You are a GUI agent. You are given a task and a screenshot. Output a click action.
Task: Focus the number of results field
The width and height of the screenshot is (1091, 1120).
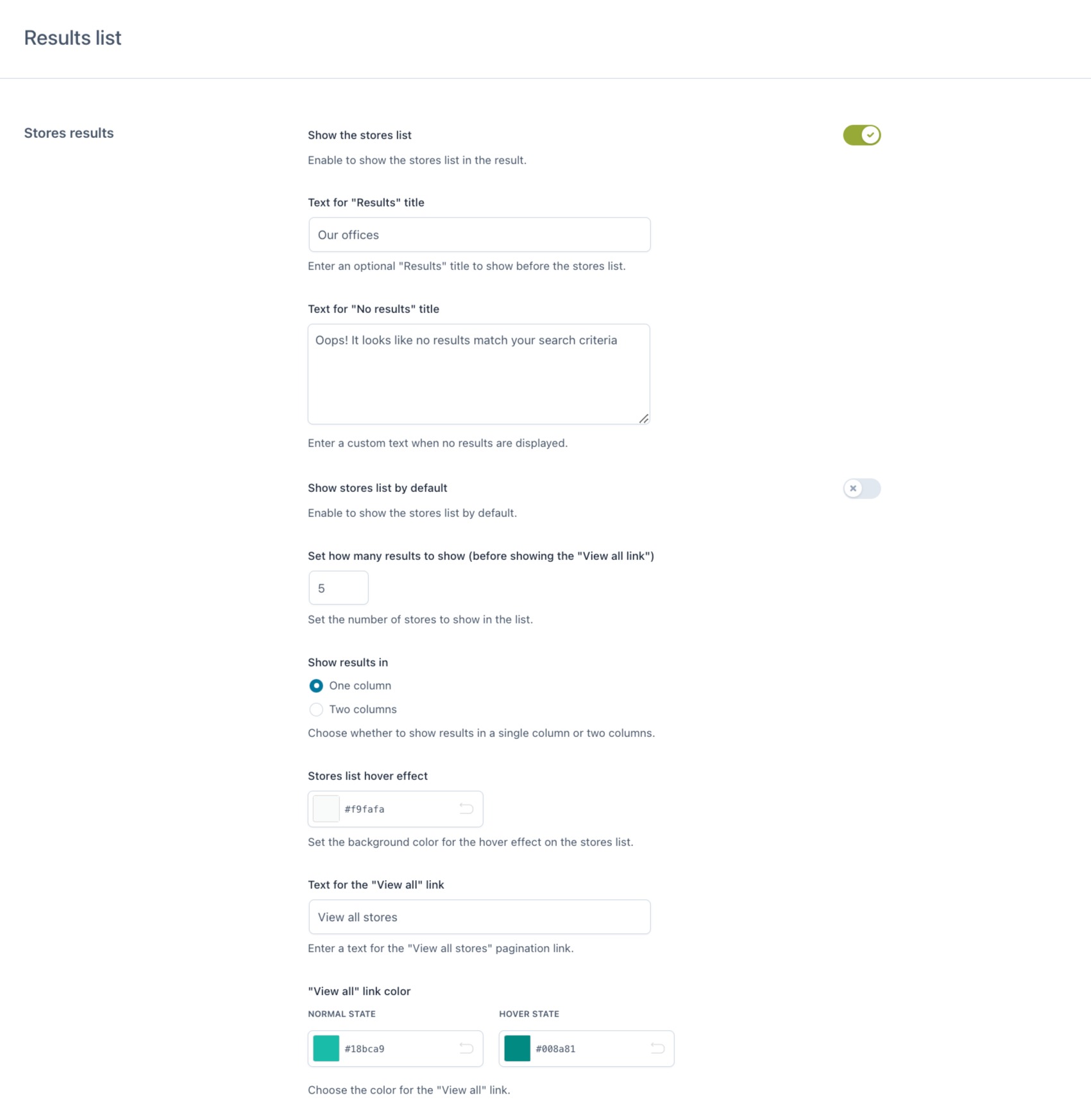point(339,588)
